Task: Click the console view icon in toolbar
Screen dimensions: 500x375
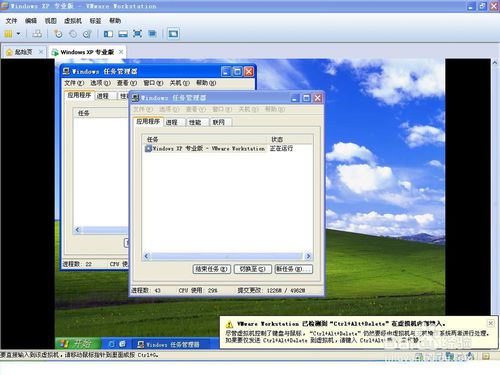Action: tap(173, 34)
